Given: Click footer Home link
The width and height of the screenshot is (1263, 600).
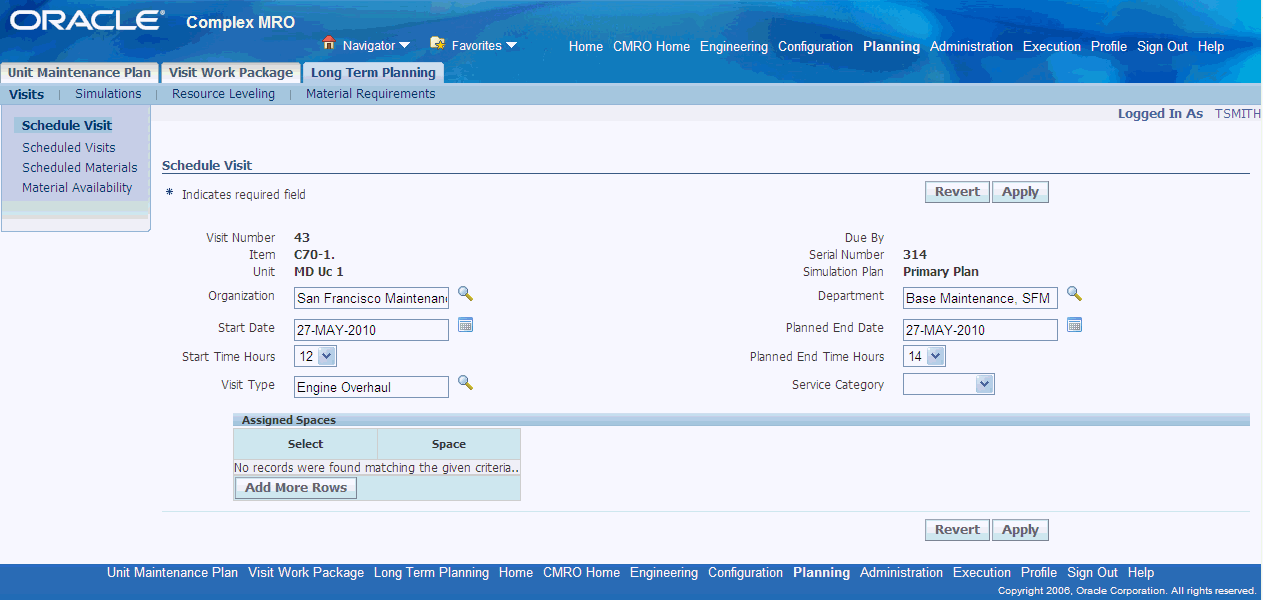Looking at the screenshot, I should coord(516,573).
